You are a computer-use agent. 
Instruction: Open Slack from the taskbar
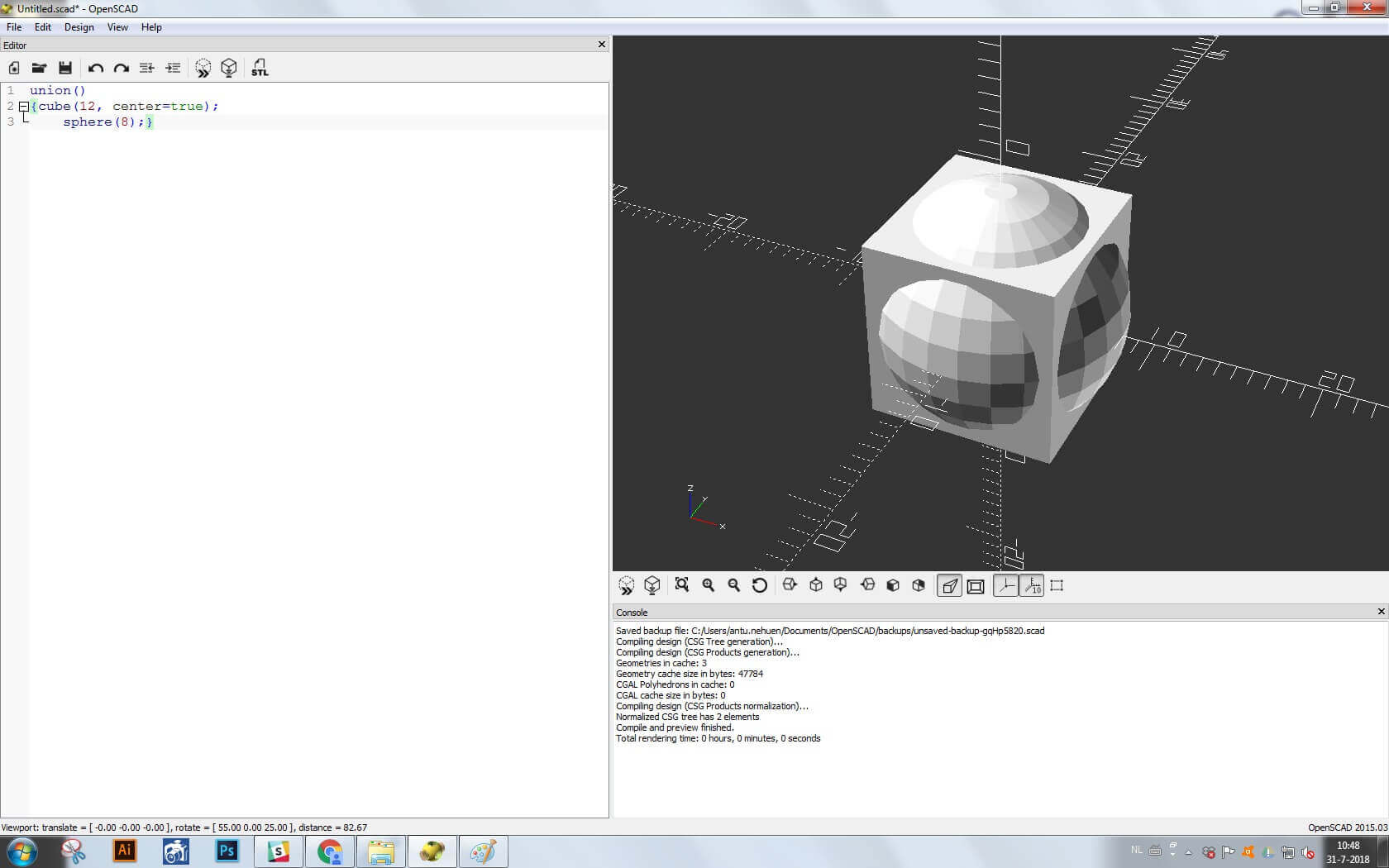pos(279,851)
